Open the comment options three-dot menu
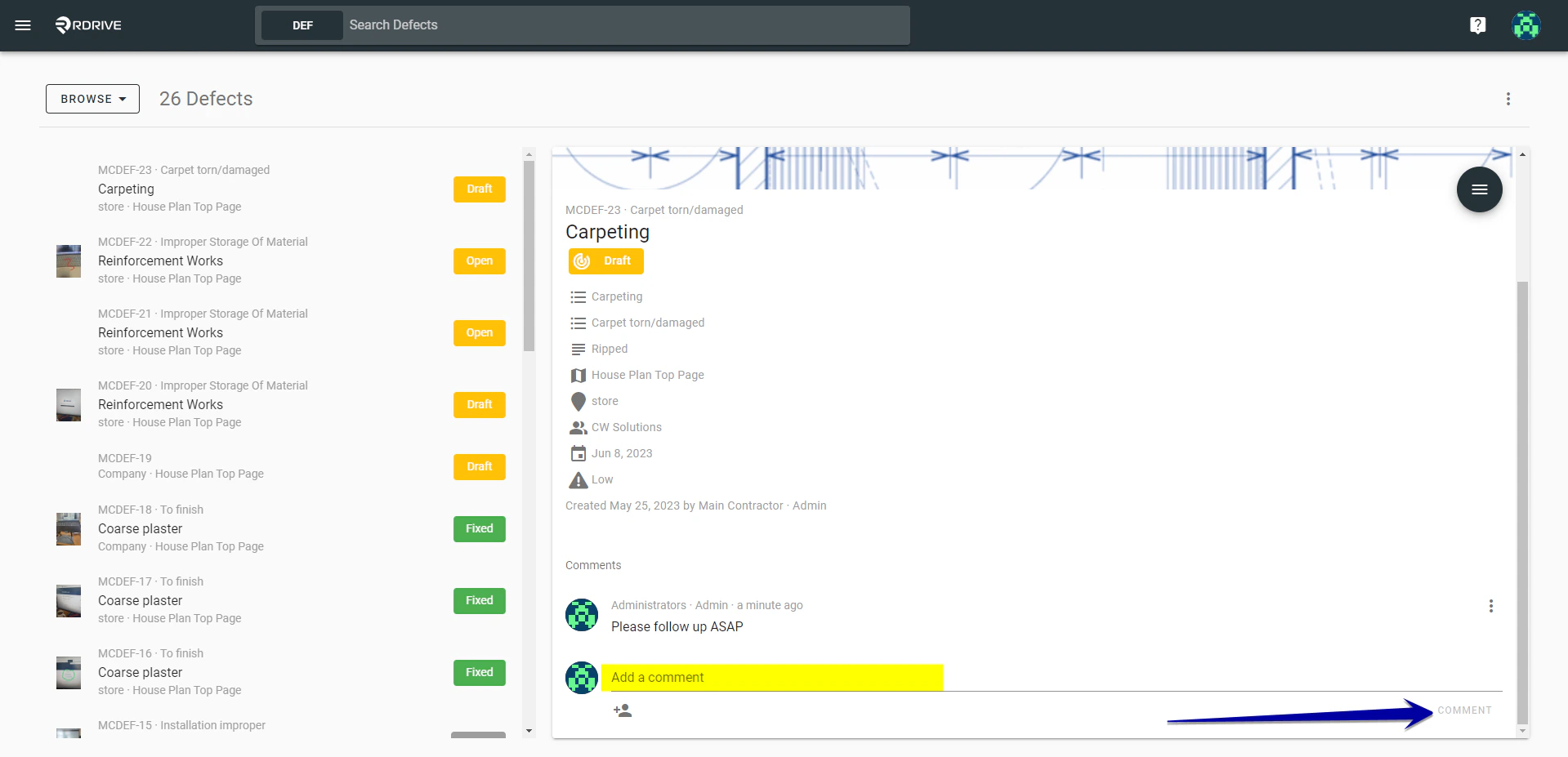 point(1490,606)
